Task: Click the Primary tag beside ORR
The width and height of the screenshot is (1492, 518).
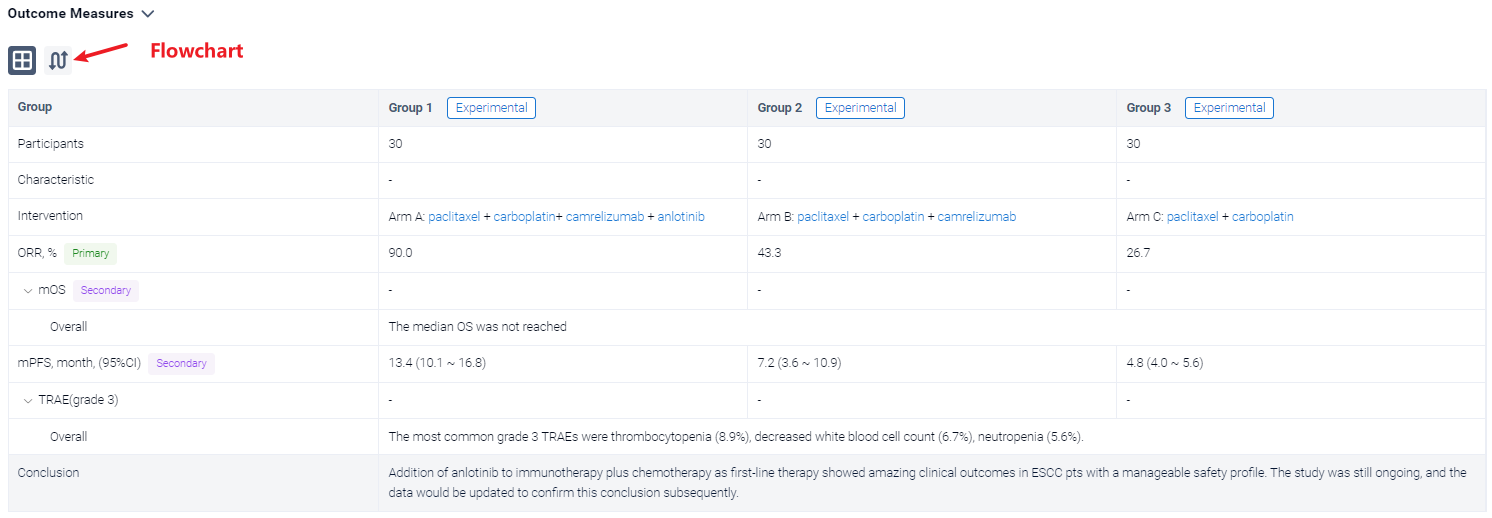Action: [x=90, y=254]
